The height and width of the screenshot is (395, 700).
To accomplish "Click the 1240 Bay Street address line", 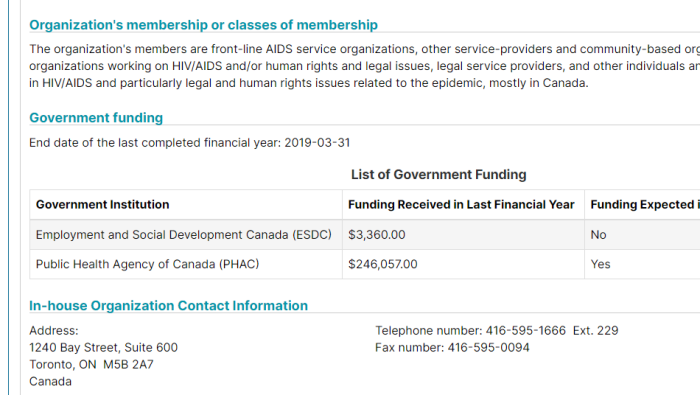I will click(x=104, y=348).
